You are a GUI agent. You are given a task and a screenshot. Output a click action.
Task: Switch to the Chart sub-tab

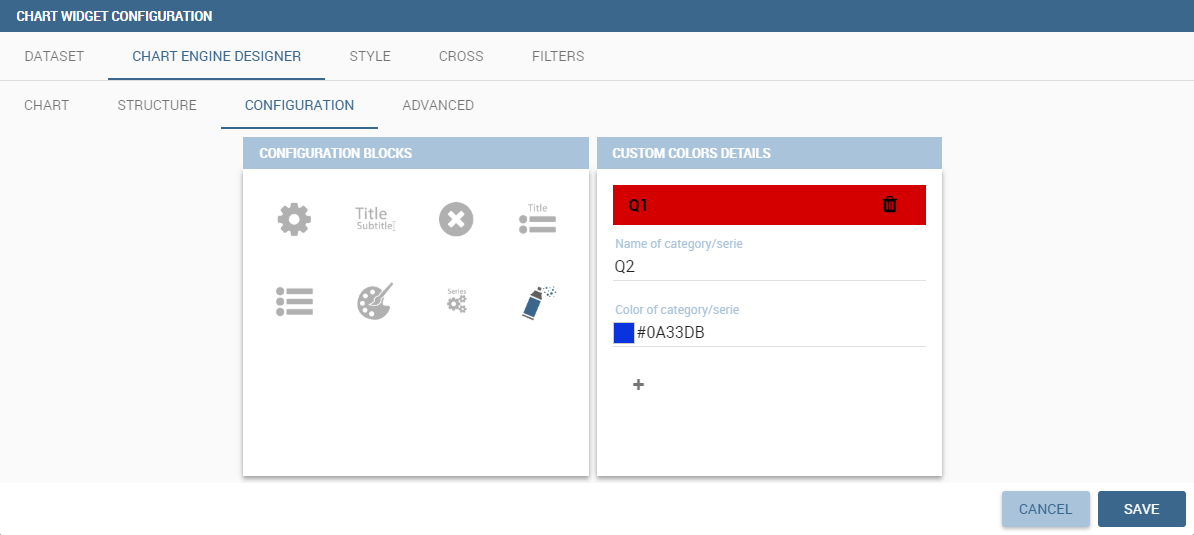tap(46, 105)
